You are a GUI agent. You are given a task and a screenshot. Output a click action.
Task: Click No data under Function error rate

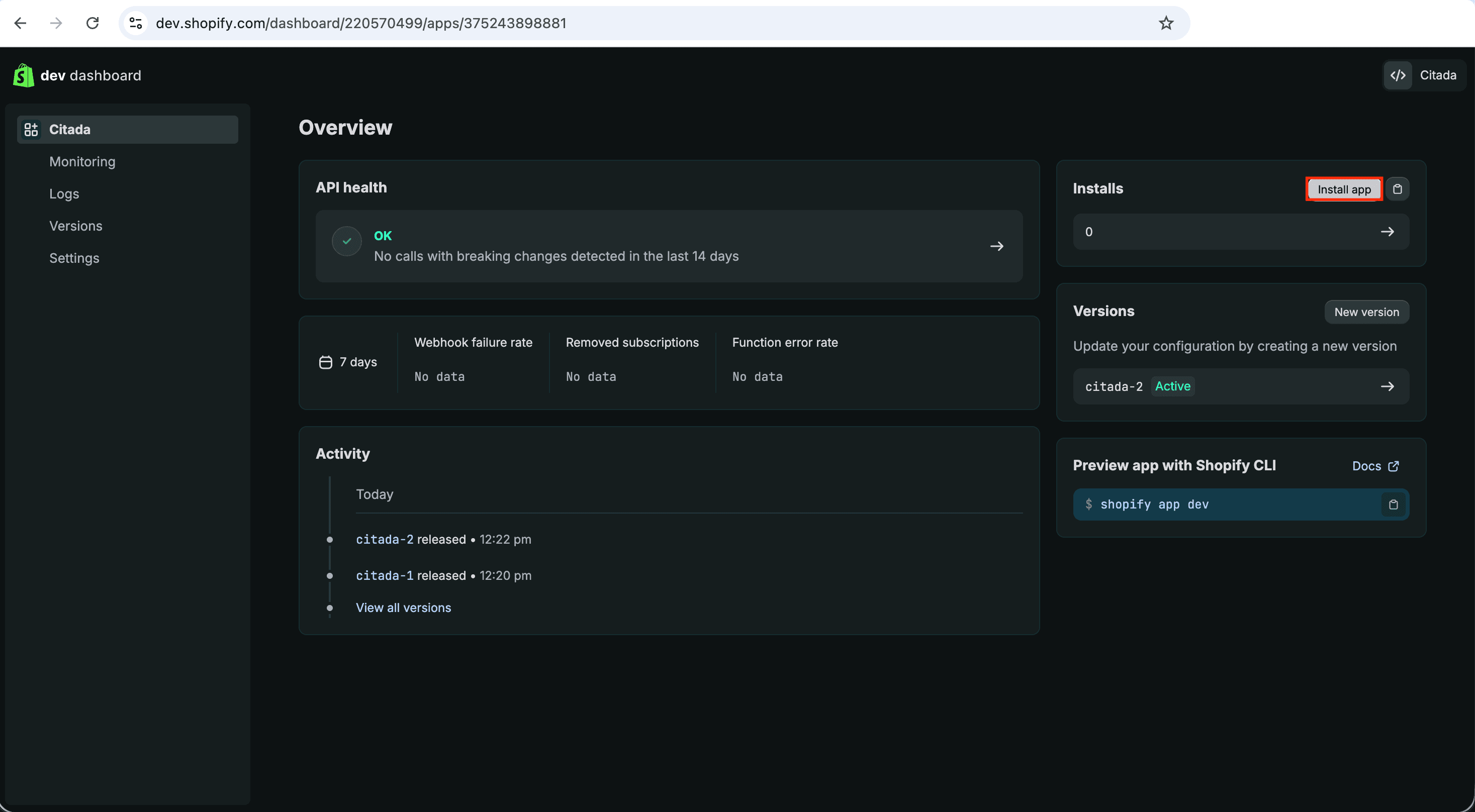[757, 376]
